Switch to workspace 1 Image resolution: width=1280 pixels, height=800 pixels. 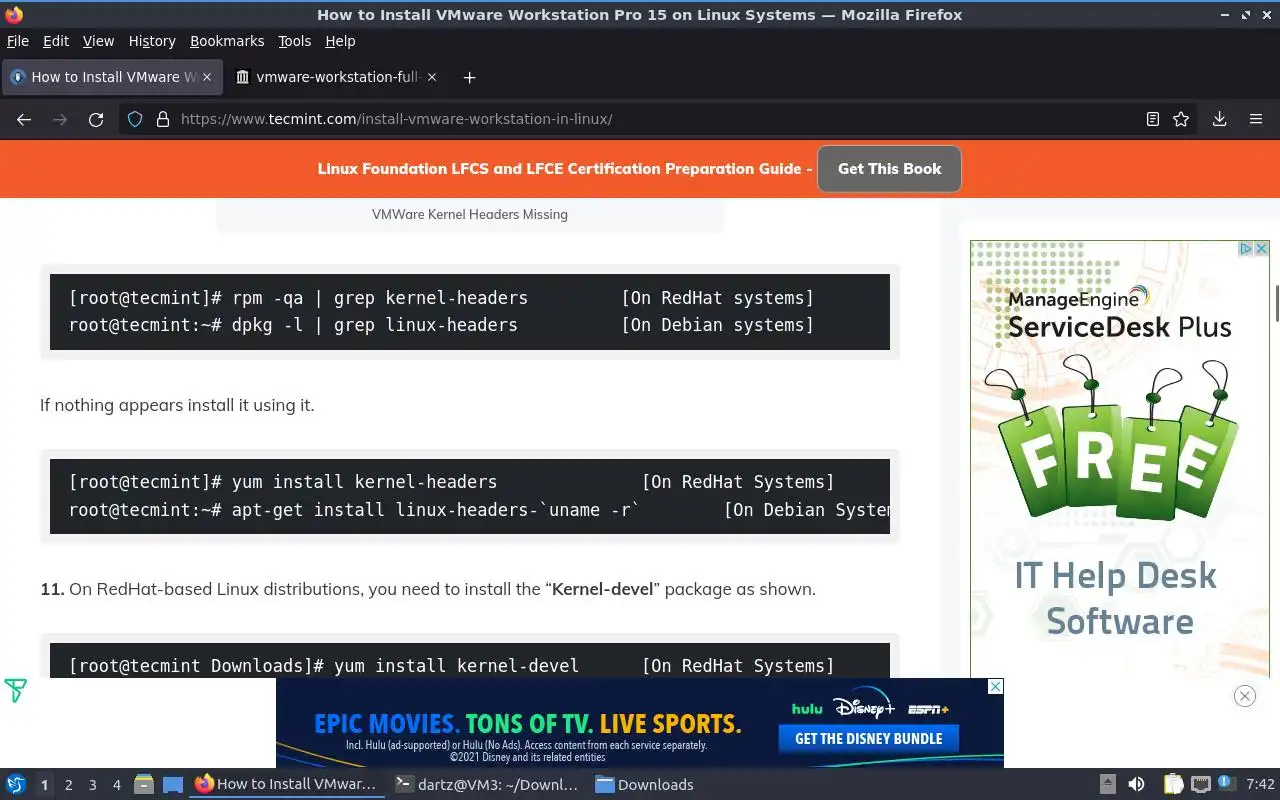[x=44, y=785]
